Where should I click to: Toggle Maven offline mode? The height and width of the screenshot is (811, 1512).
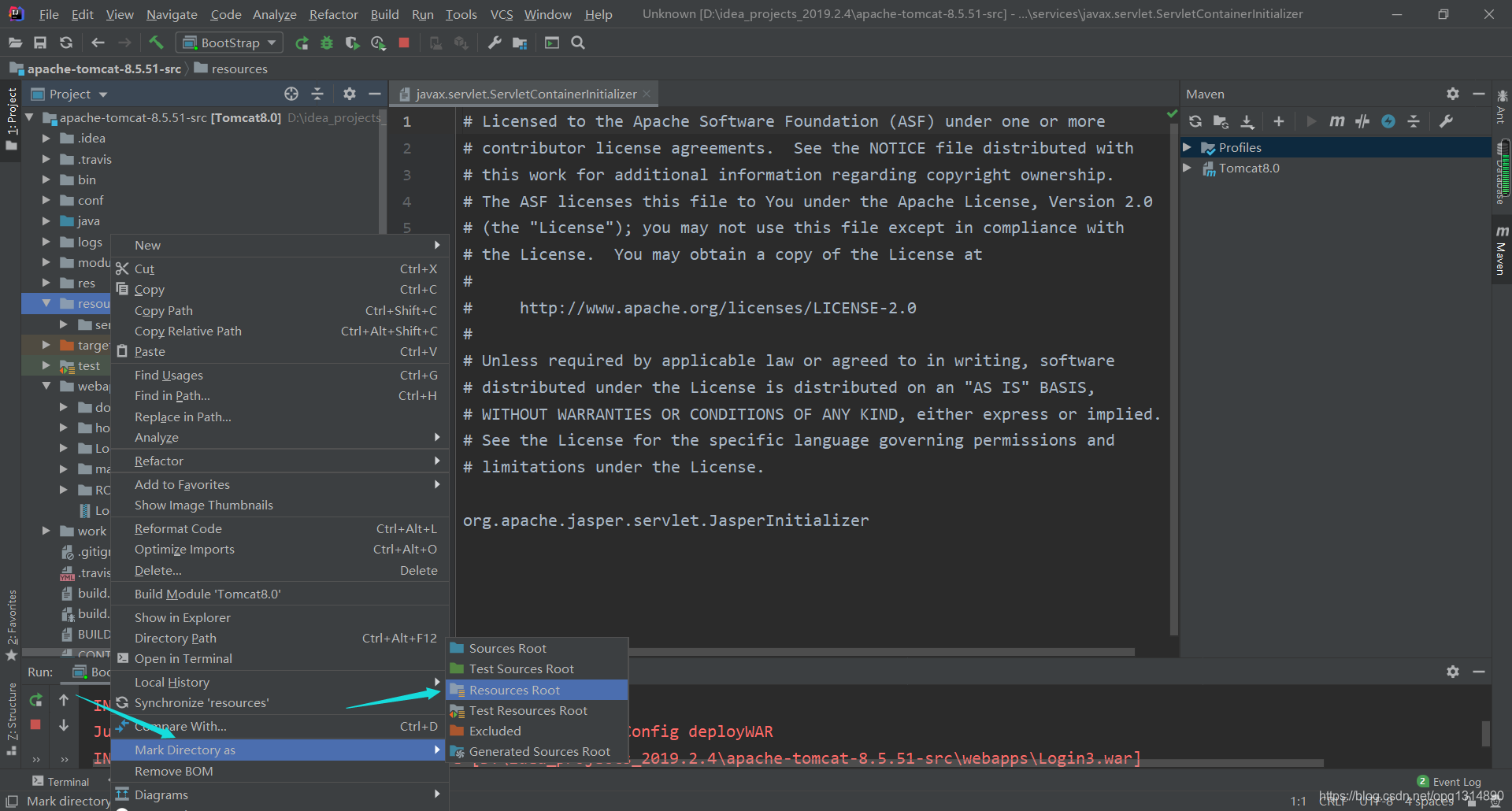coord(1362,121)
